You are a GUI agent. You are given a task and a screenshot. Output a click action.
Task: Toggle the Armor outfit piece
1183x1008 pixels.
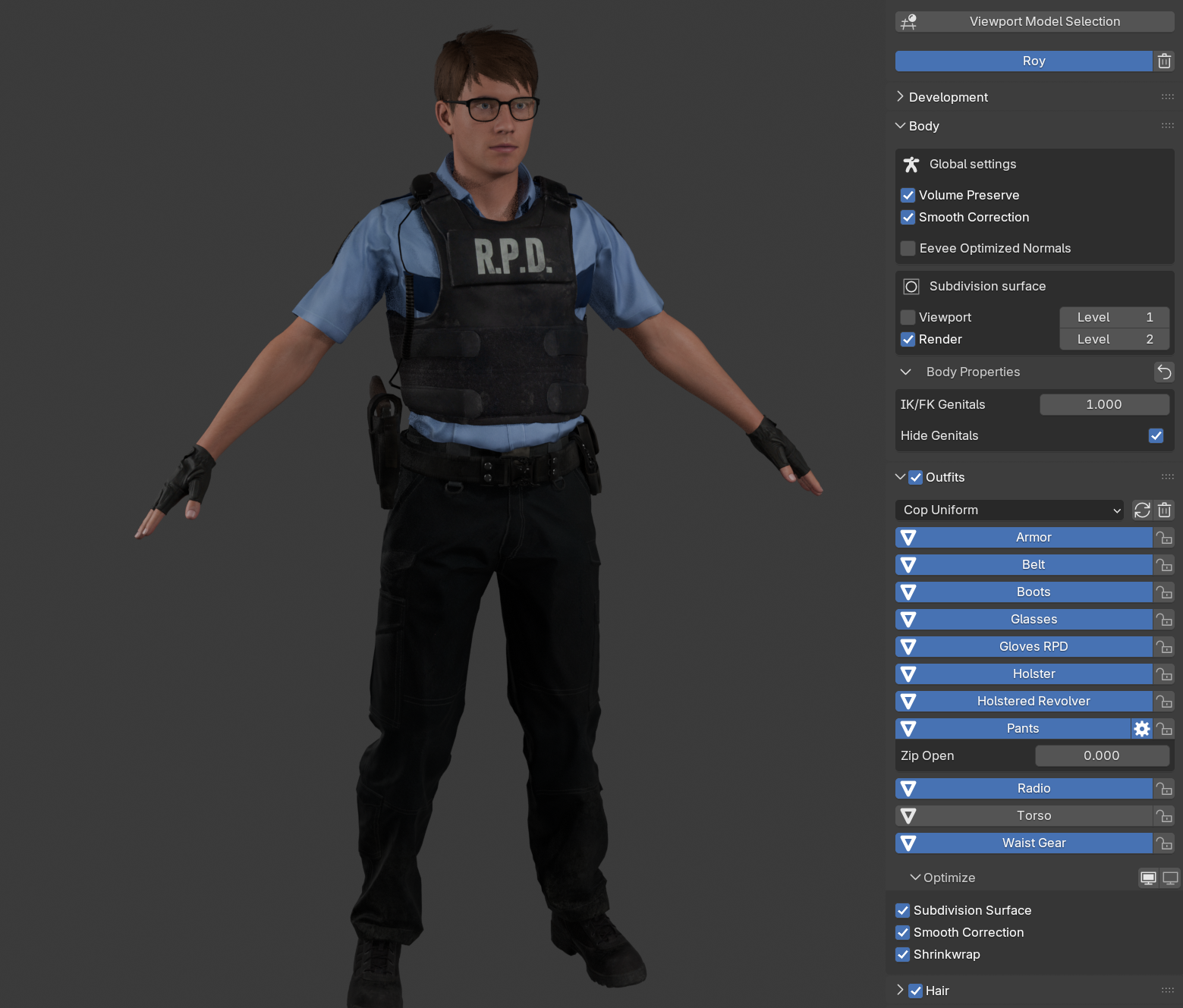1024,537
